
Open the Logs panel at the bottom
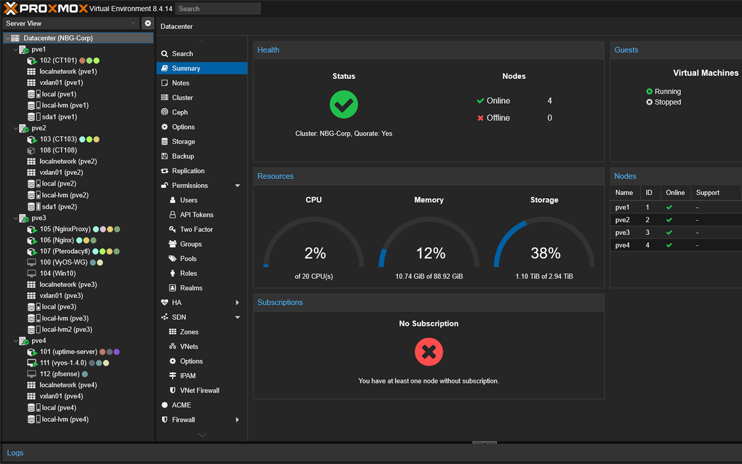click(15, 453)
